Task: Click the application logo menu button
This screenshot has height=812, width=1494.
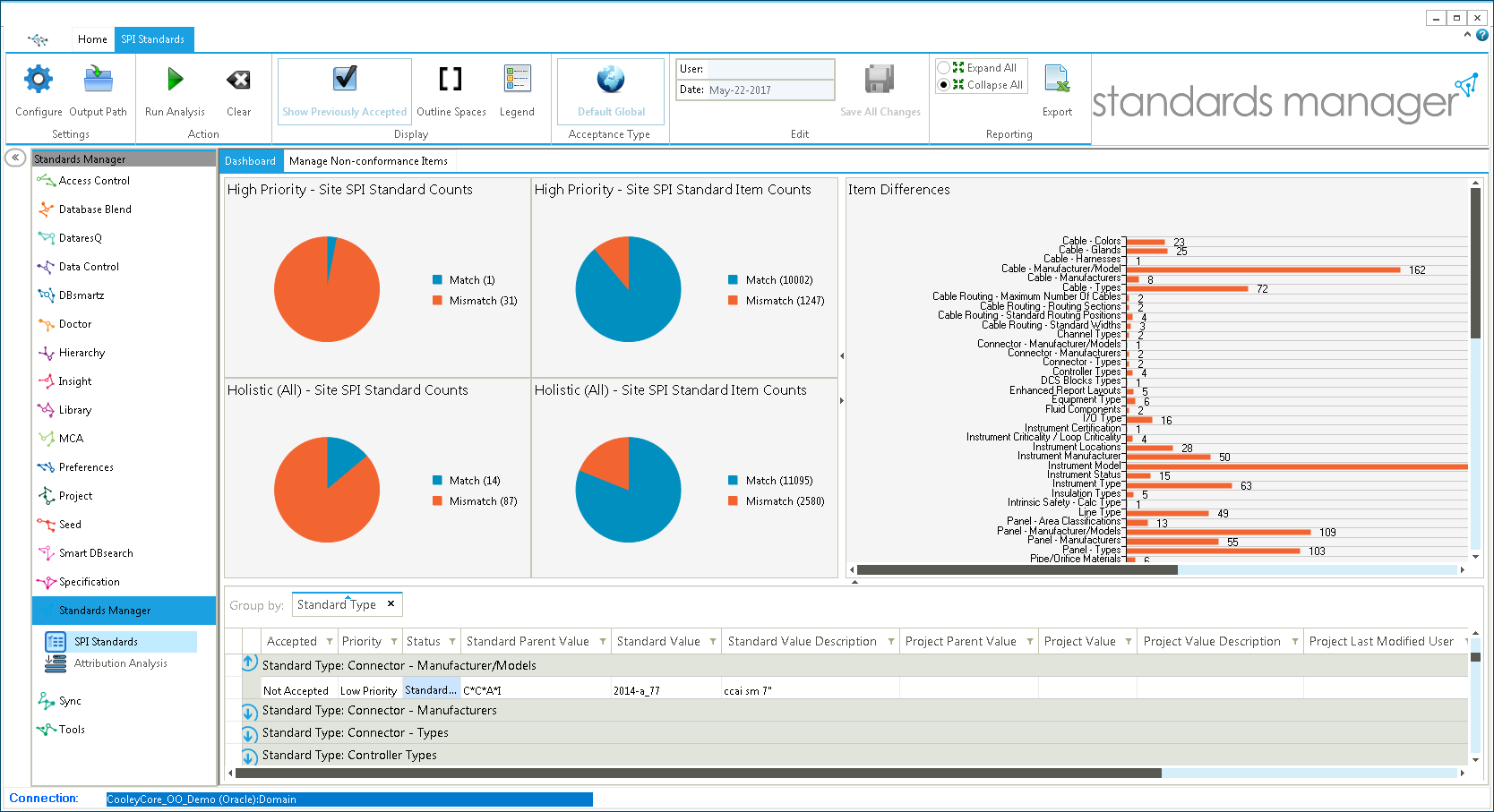Action: pyautogui.click(x=38, y=39)
